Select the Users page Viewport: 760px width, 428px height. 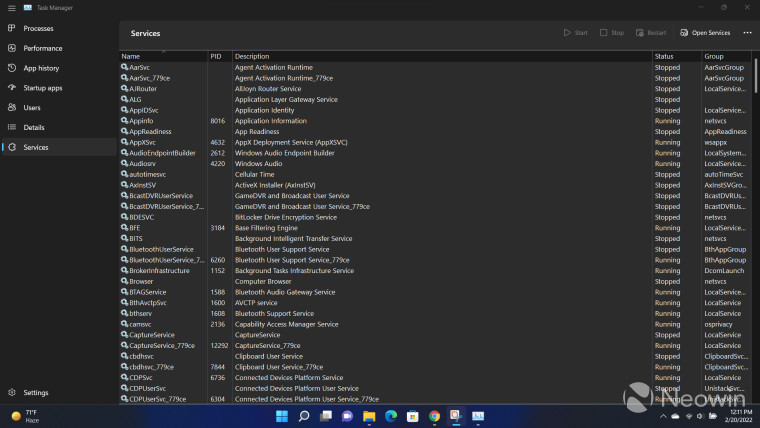32,108
